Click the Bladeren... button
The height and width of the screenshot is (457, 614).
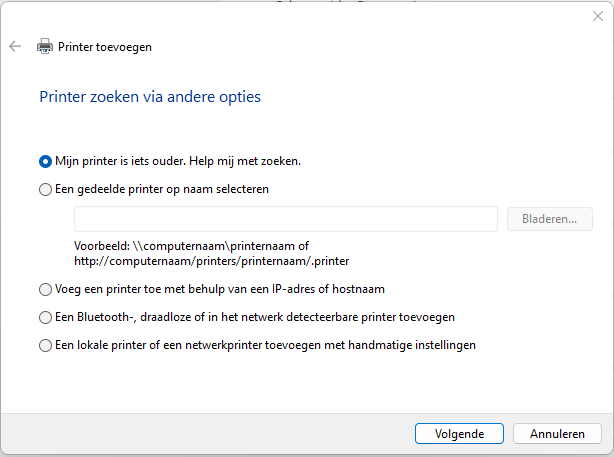click(x=550, y=219)
